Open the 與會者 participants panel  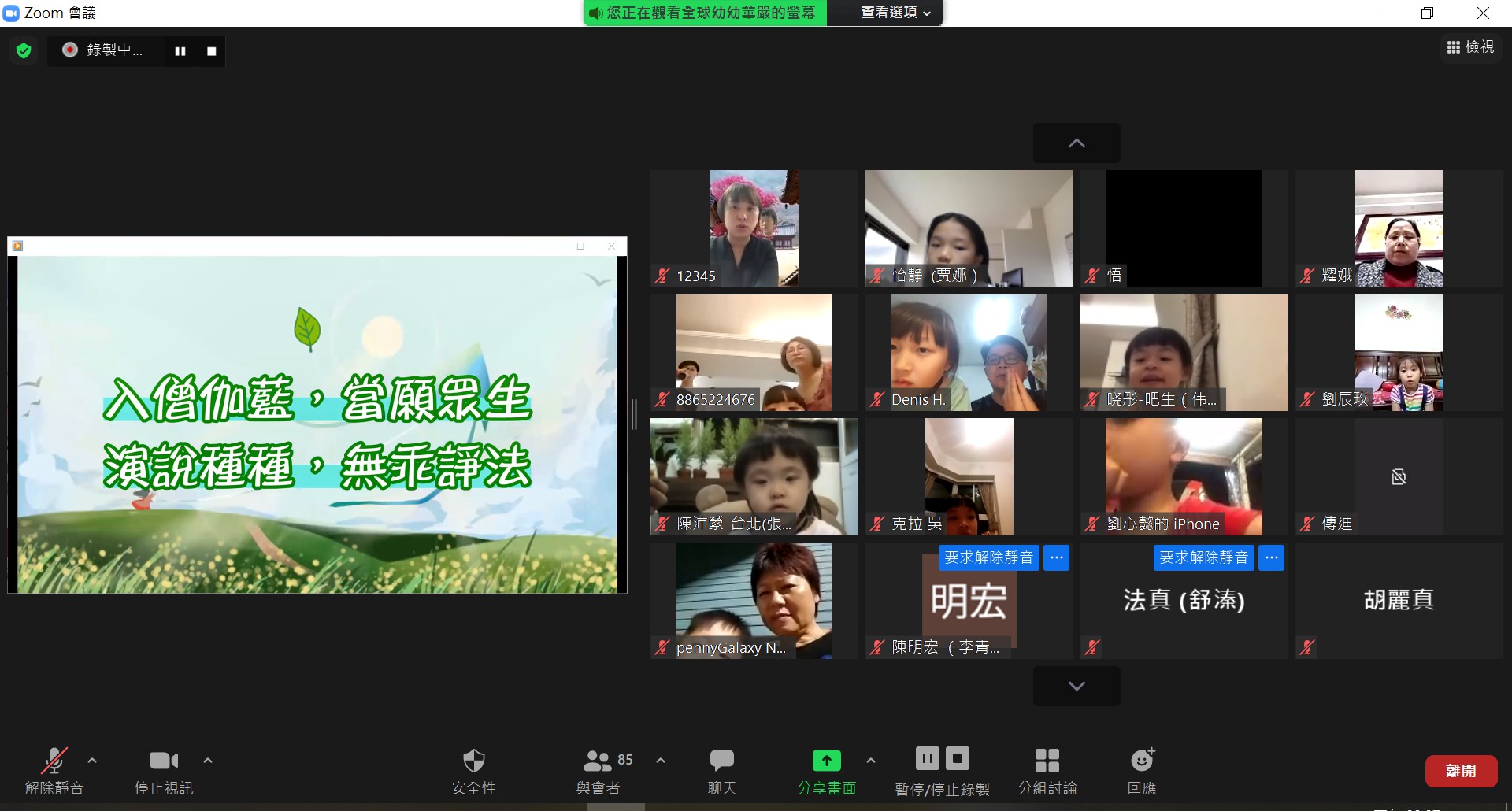598,771
